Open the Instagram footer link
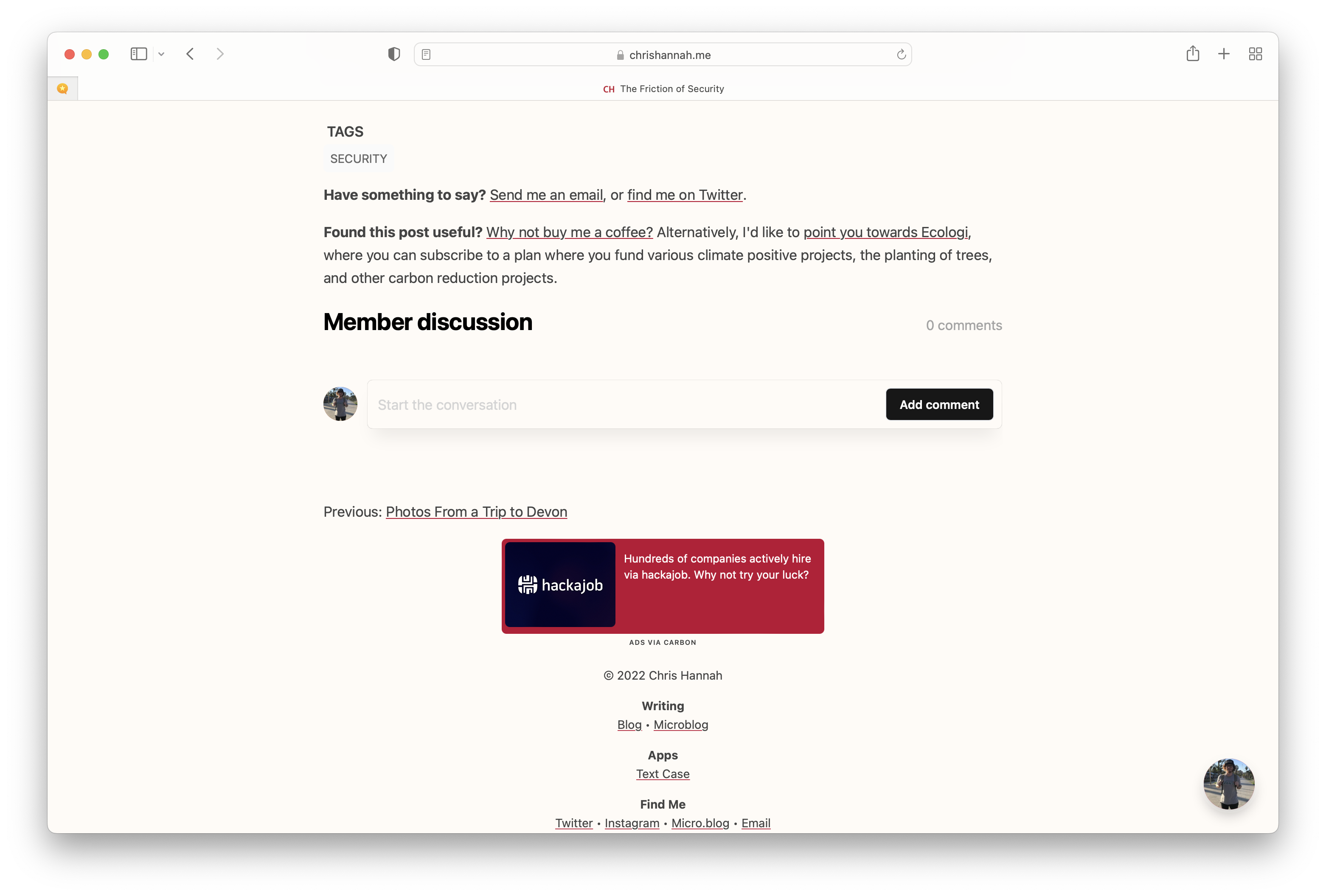 [x=632, y=823]
